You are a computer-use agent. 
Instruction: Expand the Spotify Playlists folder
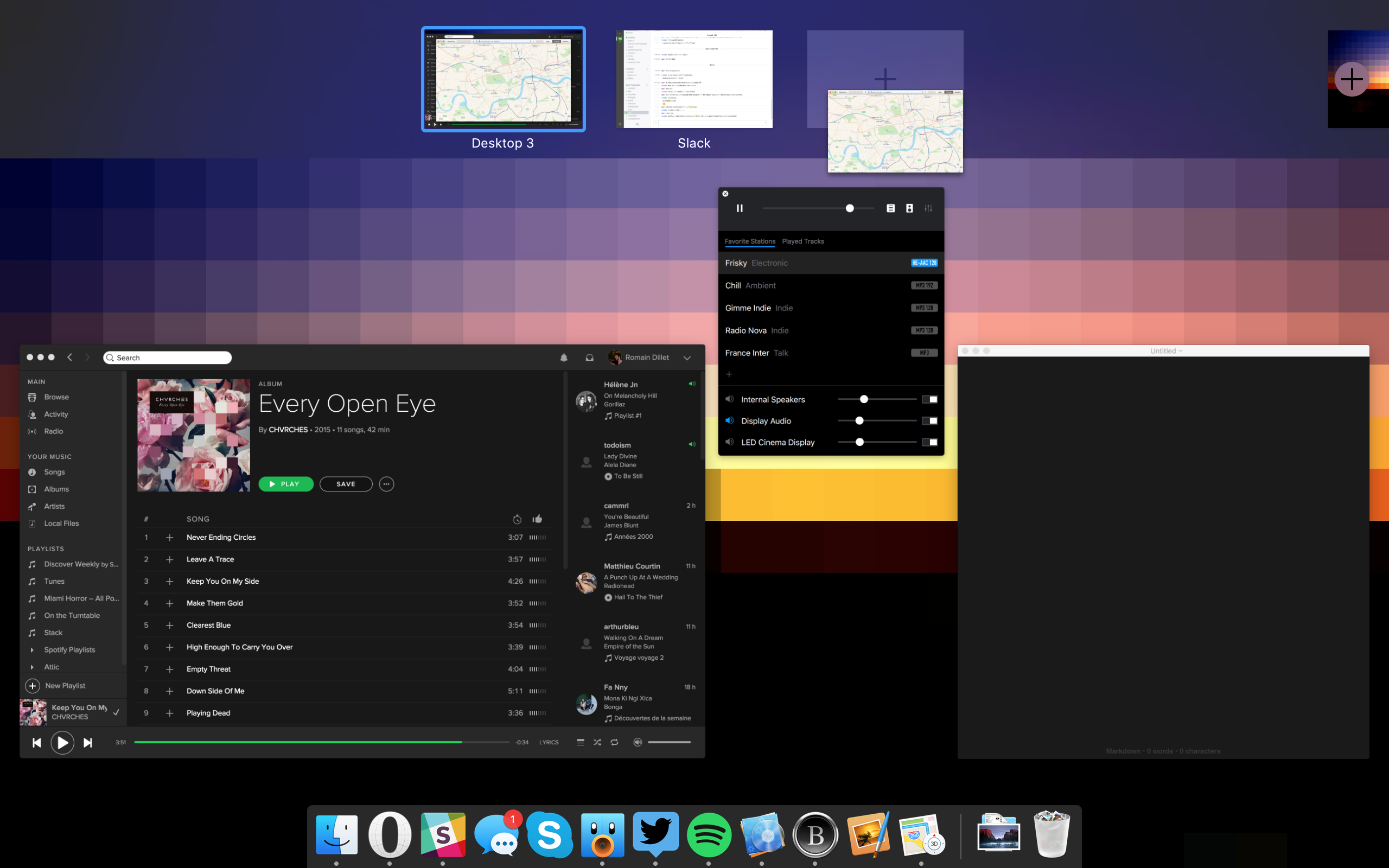32,650
